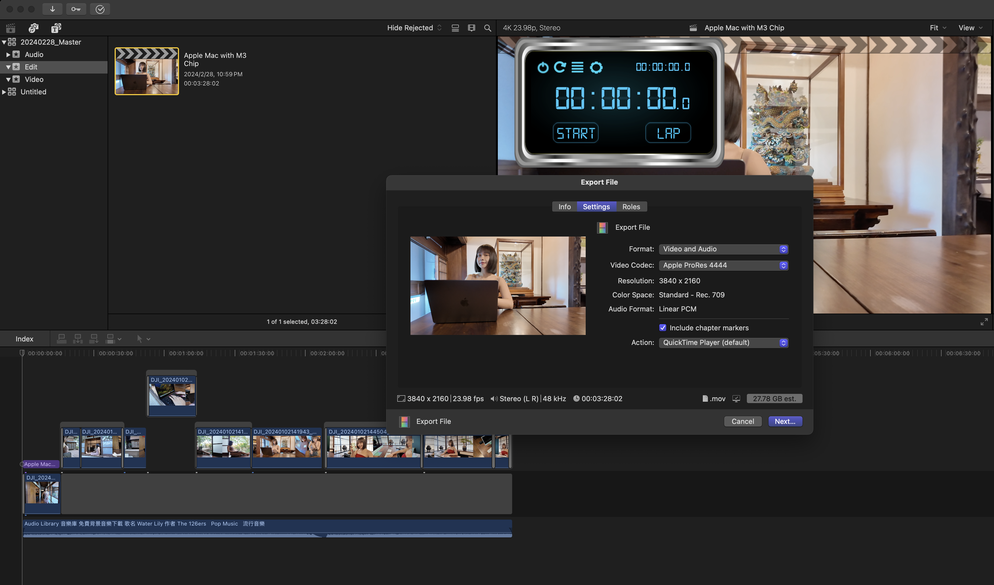Click the Export File destination icon beside tabs

(602, 228)
